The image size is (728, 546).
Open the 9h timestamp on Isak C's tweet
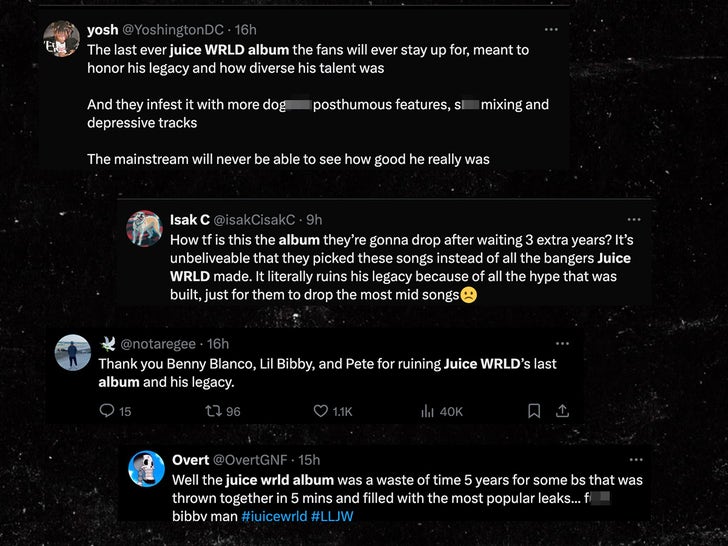313,219
